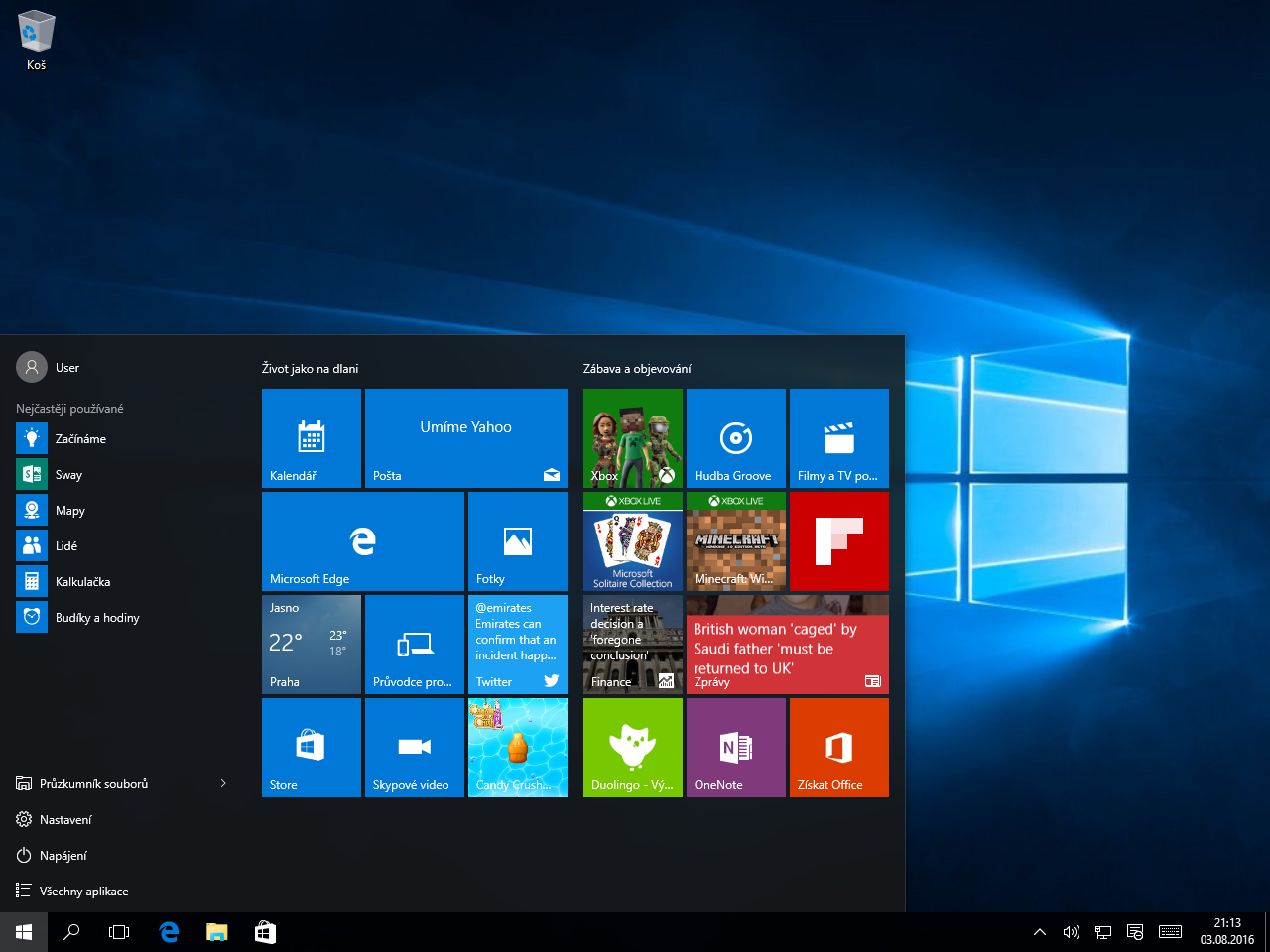Open the Hudba Groove tile

(x=736, y=438)
